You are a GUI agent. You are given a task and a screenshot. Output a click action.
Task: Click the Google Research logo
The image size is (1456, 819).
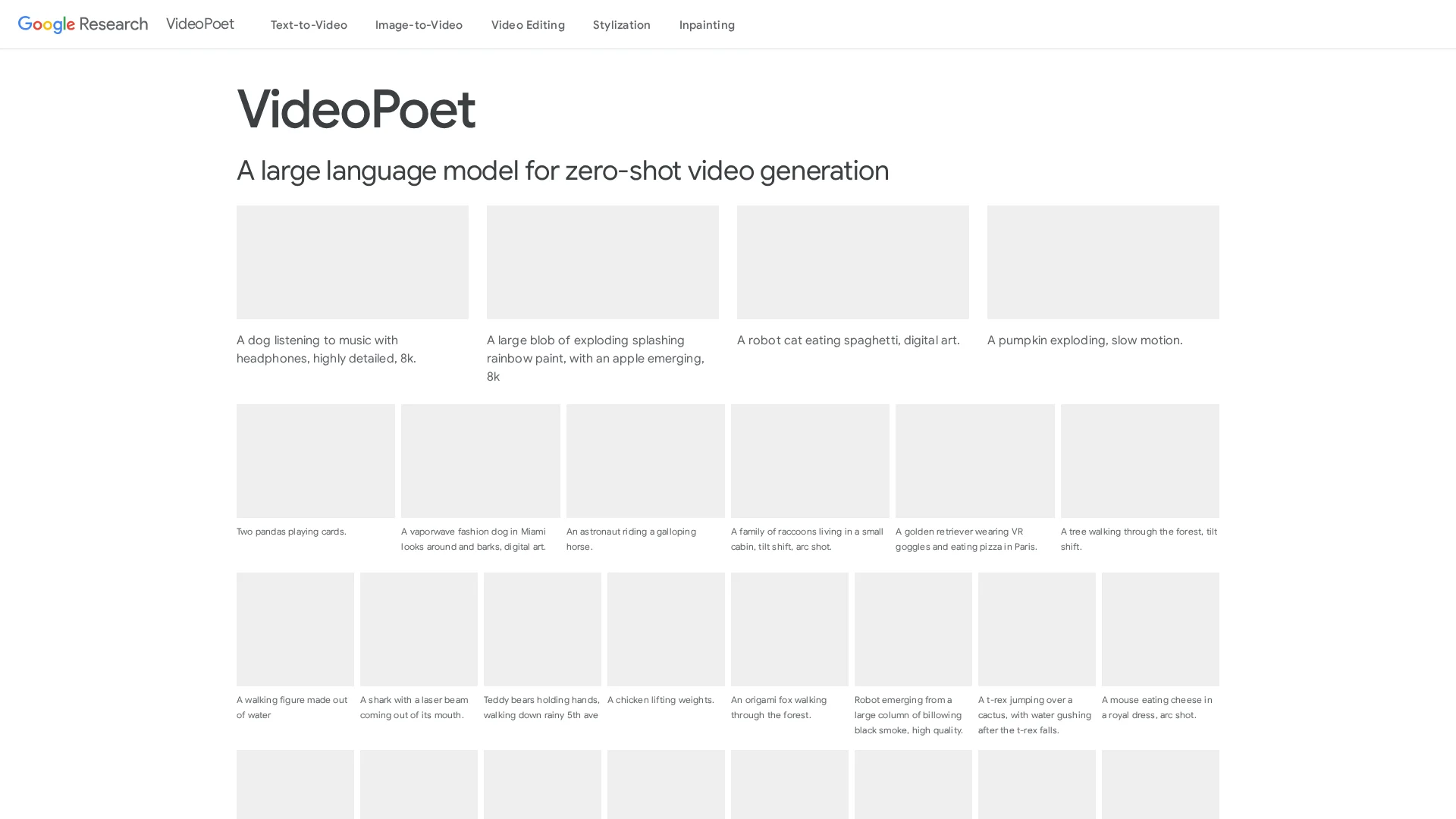[83, 24]
